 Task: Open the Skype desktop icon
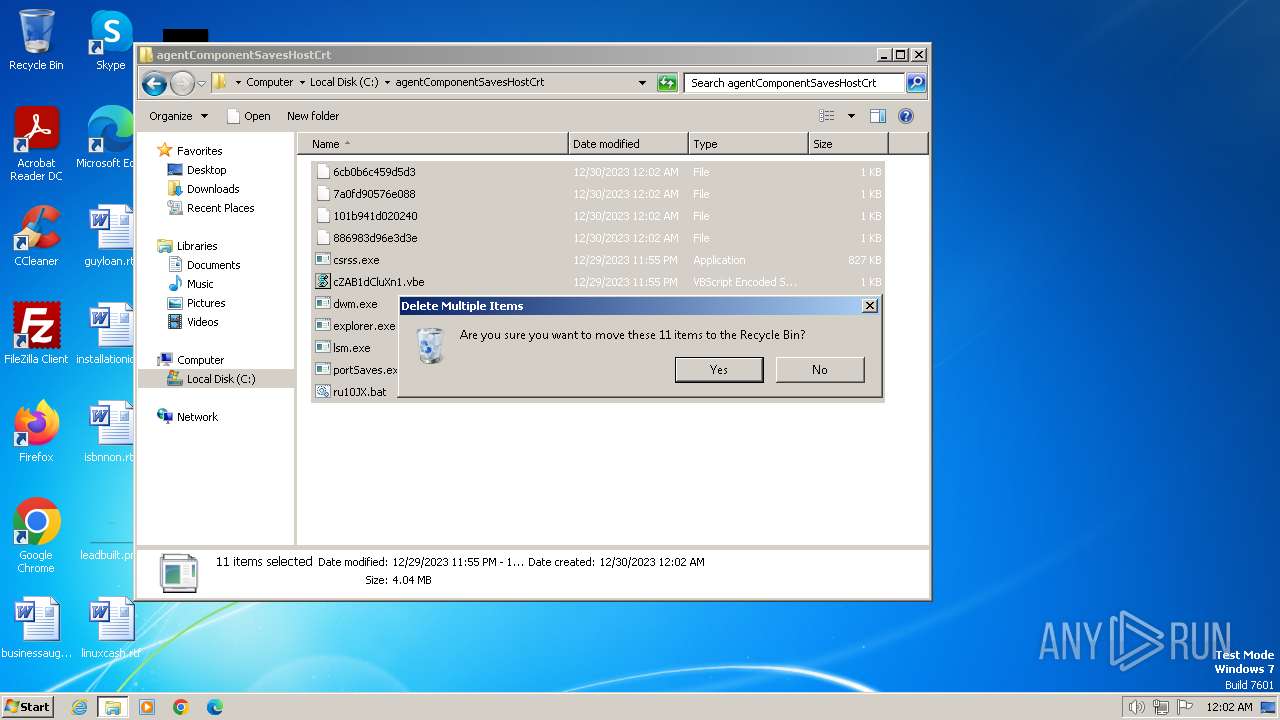tap(111, 41)
